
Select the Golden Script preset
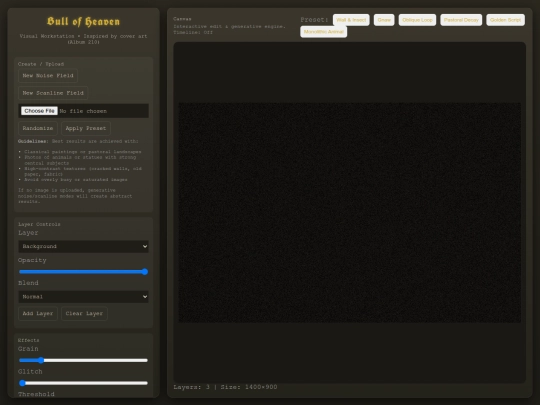(506, 20)
